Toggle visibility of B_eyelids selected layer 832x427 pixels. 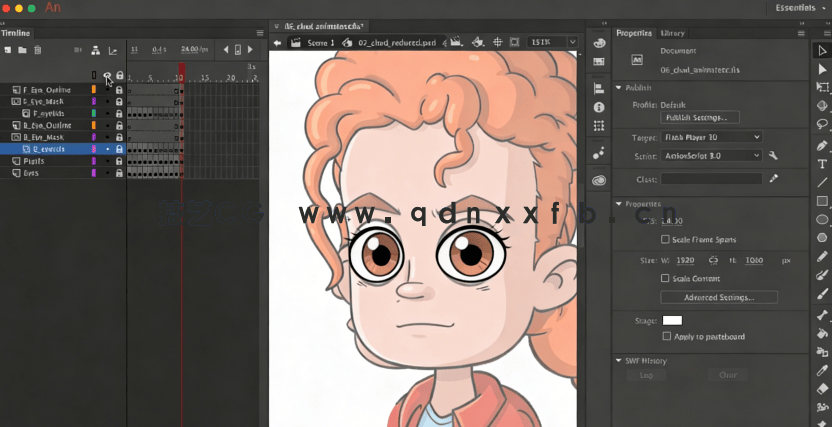[107, 149]
